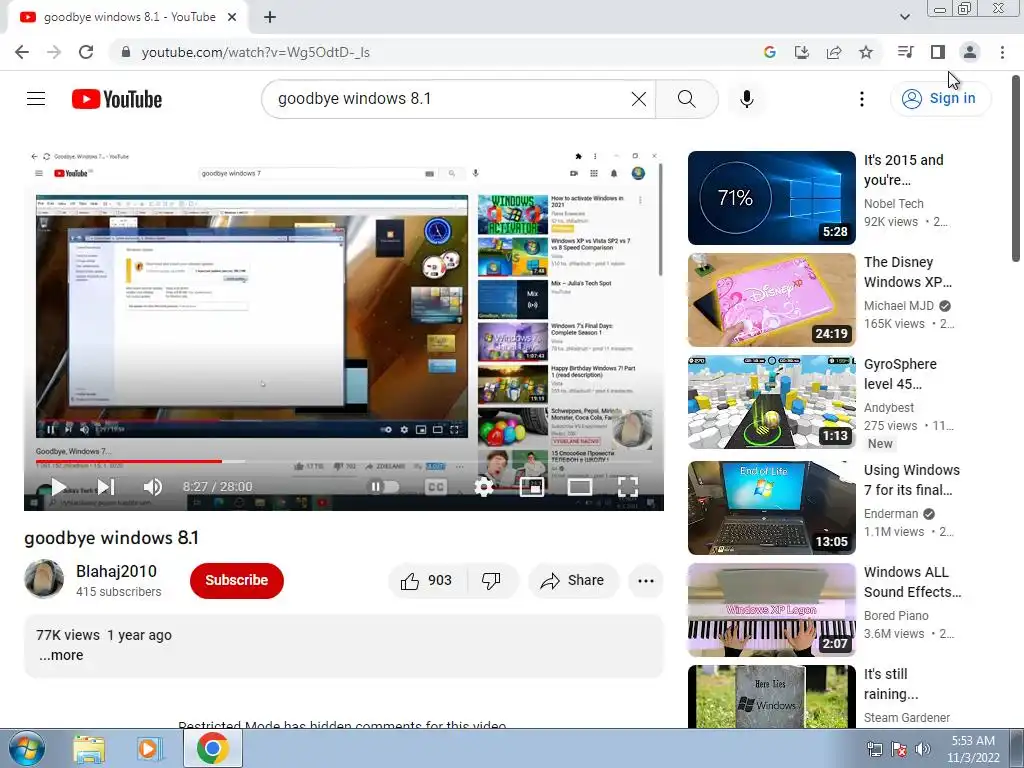Go forward with the browser forward arrow
The width and height of the screenshot is (1024, 768).
[x=54, y=52]
